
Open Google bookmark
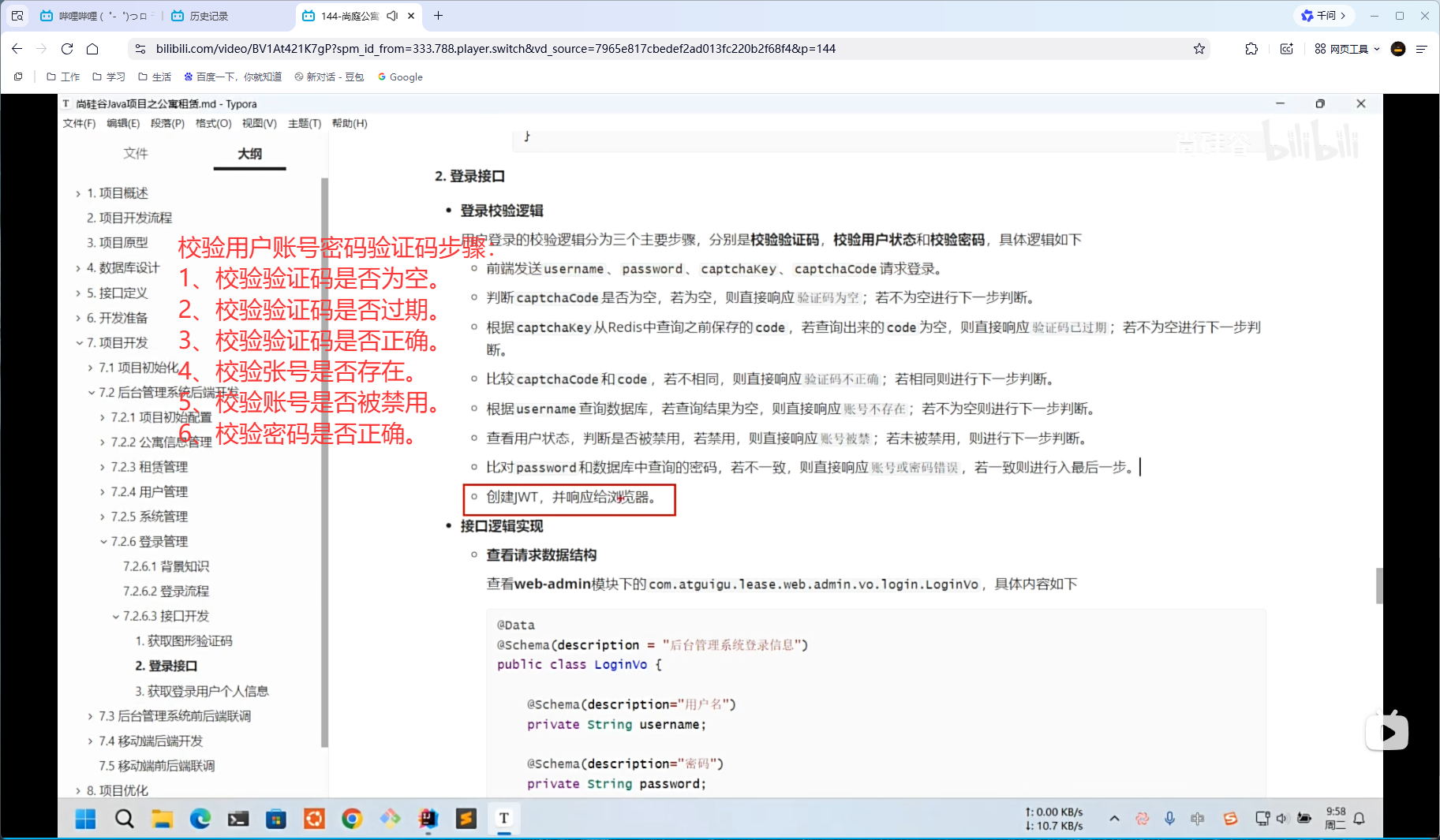coord(400,77)
